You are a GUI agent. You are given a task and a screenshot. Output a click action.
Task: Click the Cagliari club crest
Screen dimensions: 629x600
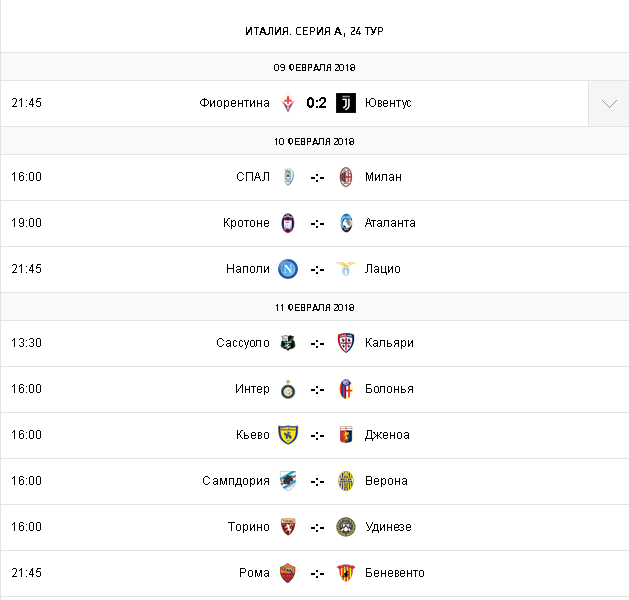(x=346, y=343)
